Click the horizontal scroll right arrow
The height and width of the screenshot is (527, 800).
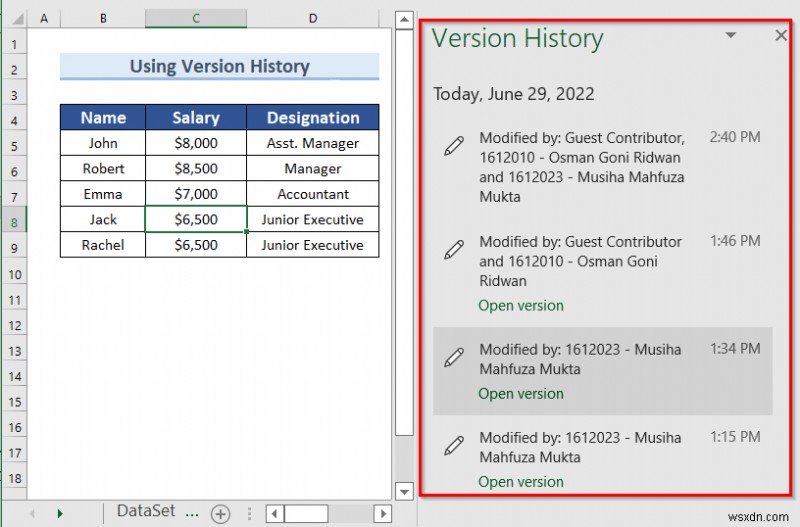tap(383, 513)
